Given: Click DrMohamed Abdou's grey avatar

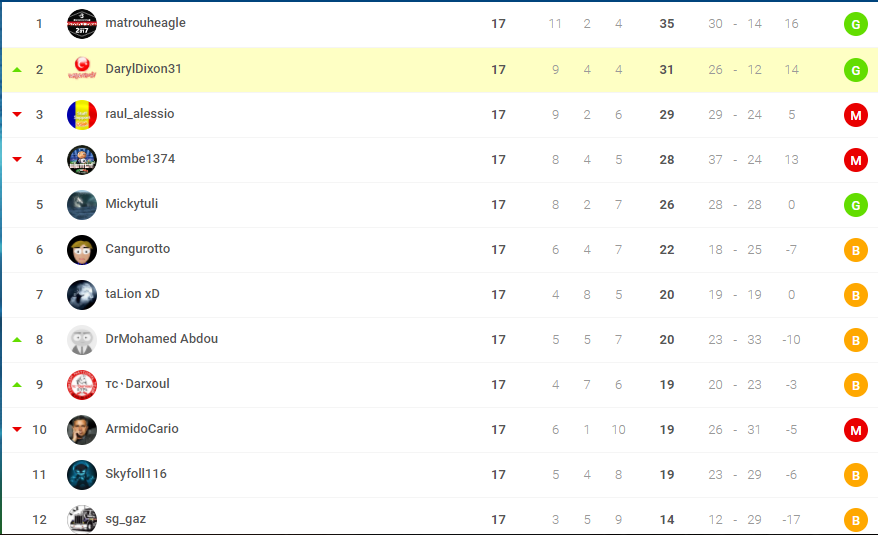Looking at the screenshot, I should coord(82,340).
